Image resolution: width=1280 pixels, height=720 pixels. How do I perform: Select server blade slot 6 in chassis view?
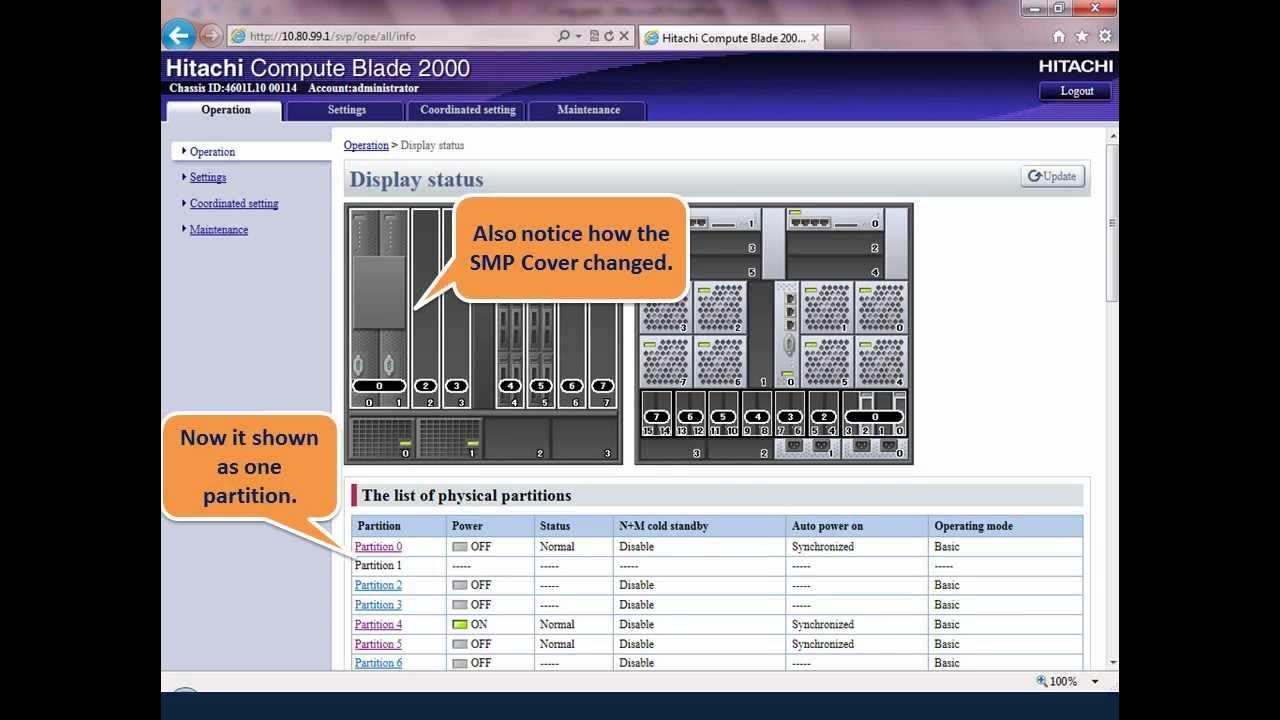pyautogui.click(x=572, y=355)
